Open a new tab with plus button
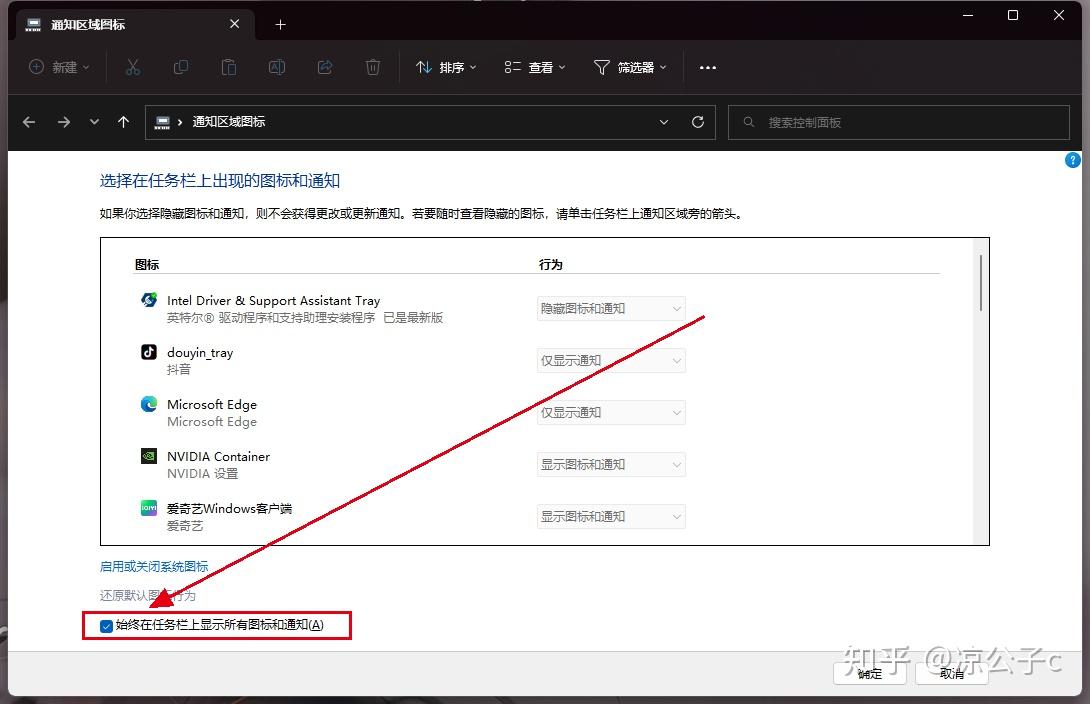This screenshot has width=1090, height=704. pos(280,25)
